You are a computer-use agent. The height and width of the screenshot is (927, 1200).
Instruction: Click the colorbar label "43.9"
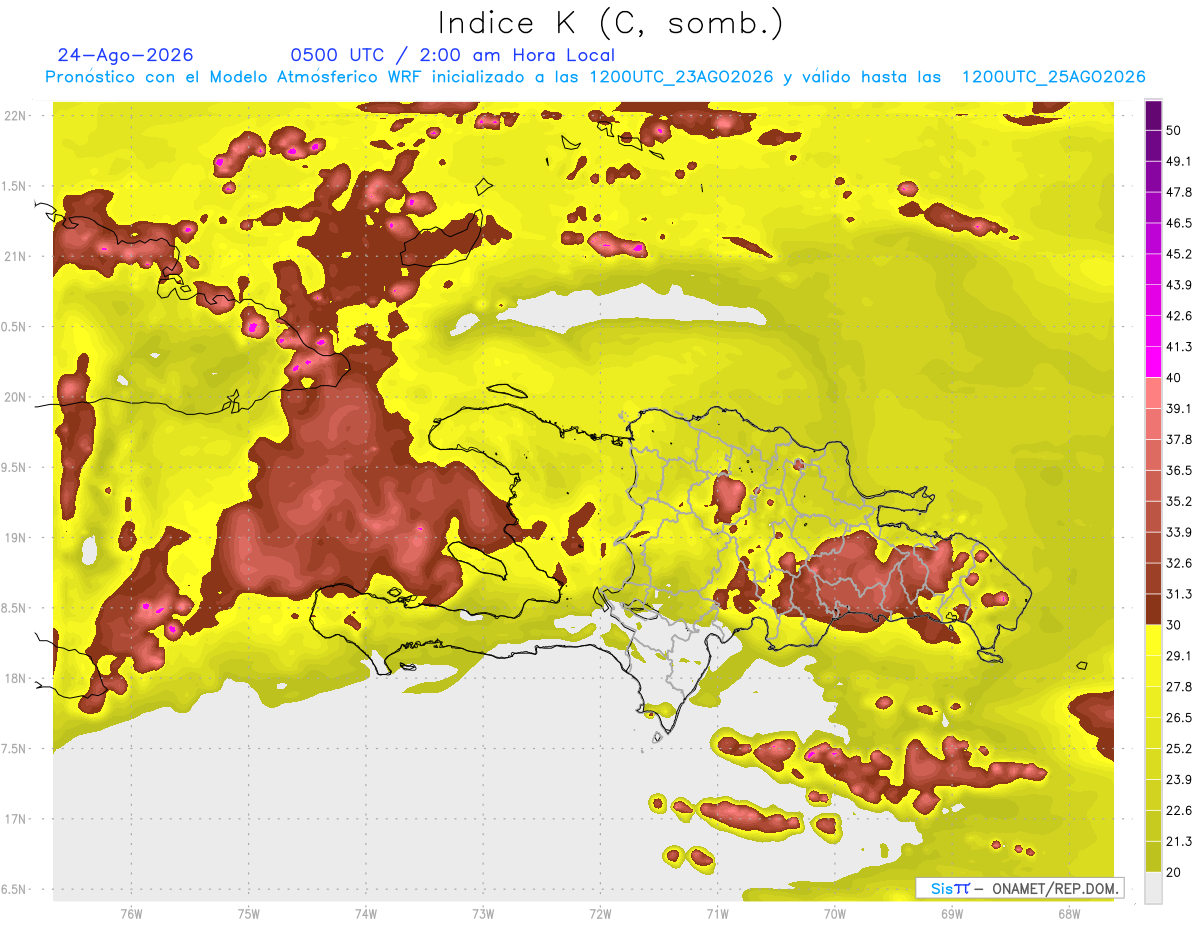point(1178,285)
